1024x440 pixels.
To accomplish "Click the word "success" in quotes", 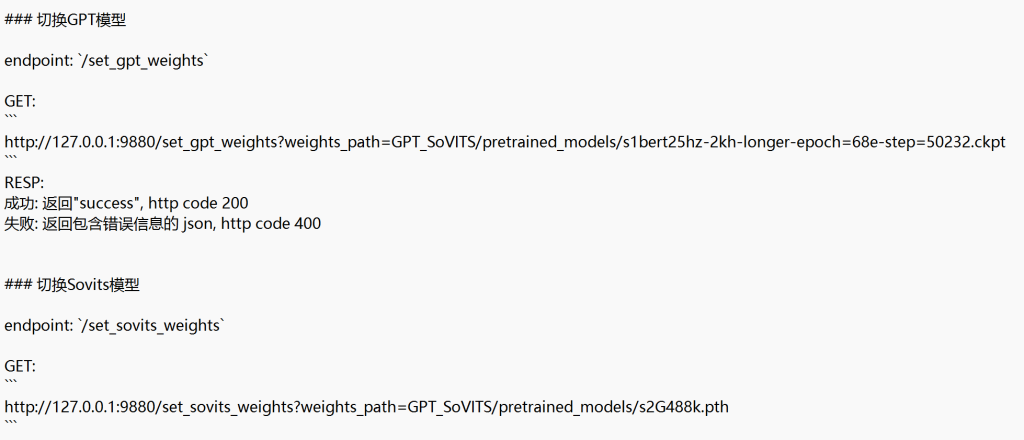I will pyautogui.click(x=106, y=203).
